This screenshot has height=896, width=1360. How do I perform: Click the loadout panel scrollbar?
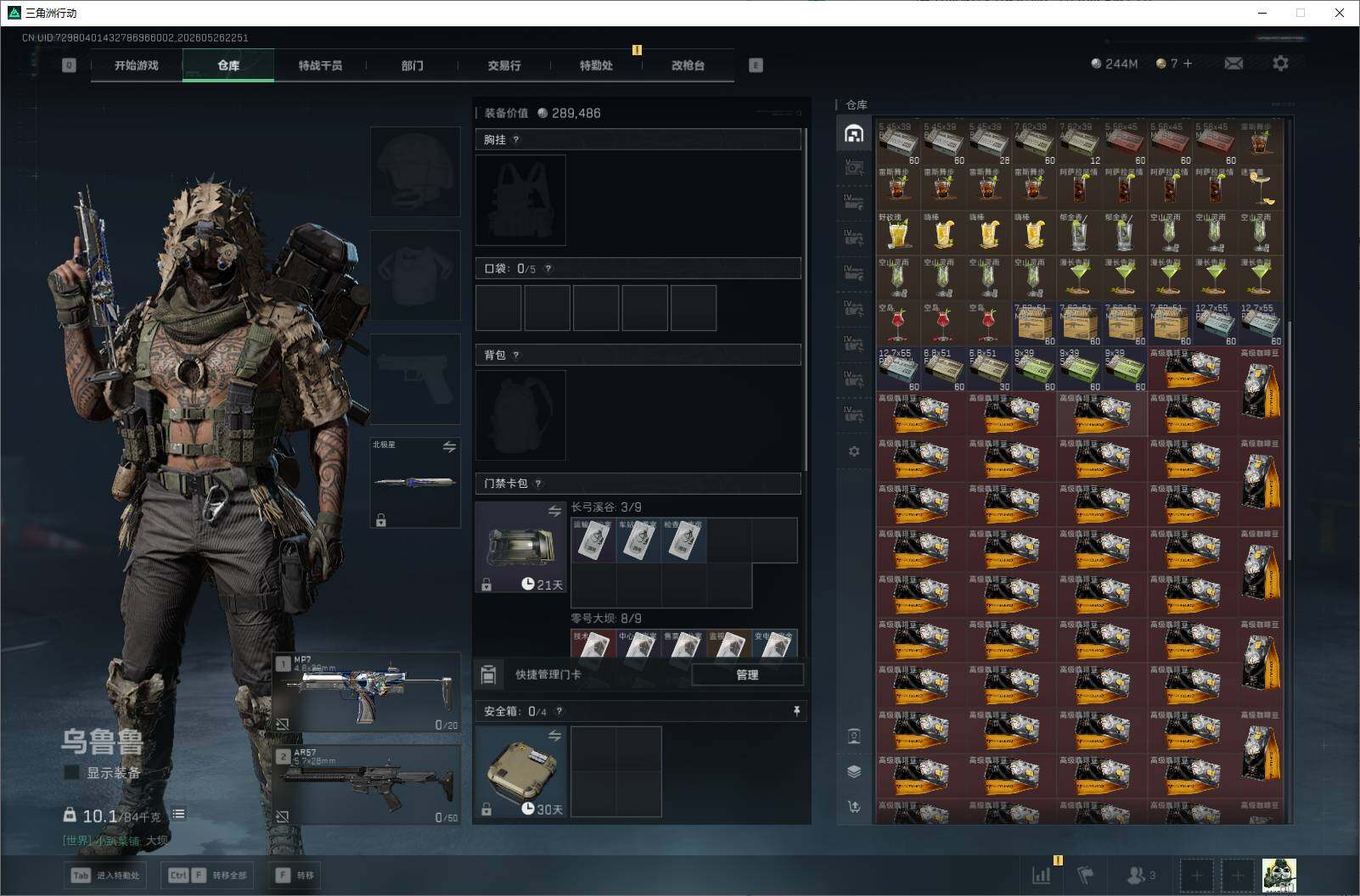806,299
